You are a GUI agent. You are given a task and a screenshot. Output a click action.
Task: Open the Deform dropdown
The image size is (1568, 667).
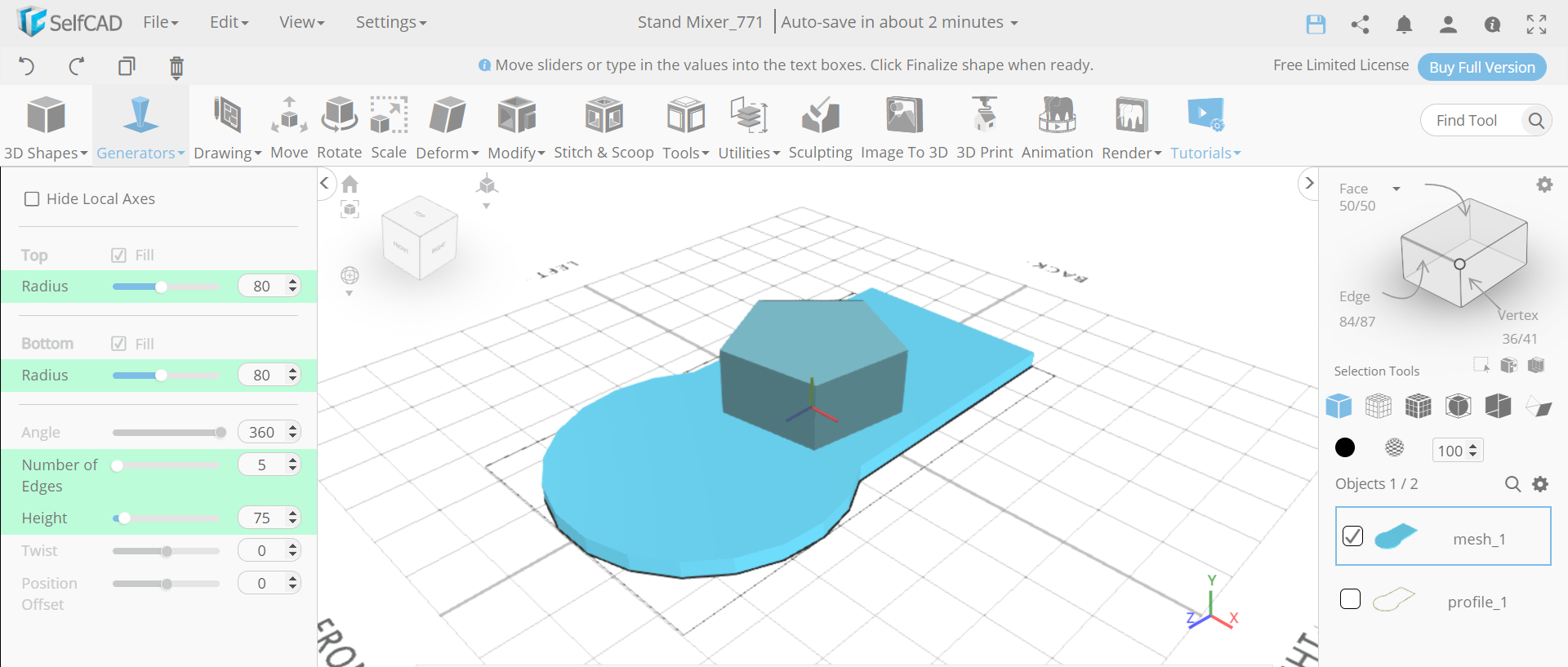(448, 127)
